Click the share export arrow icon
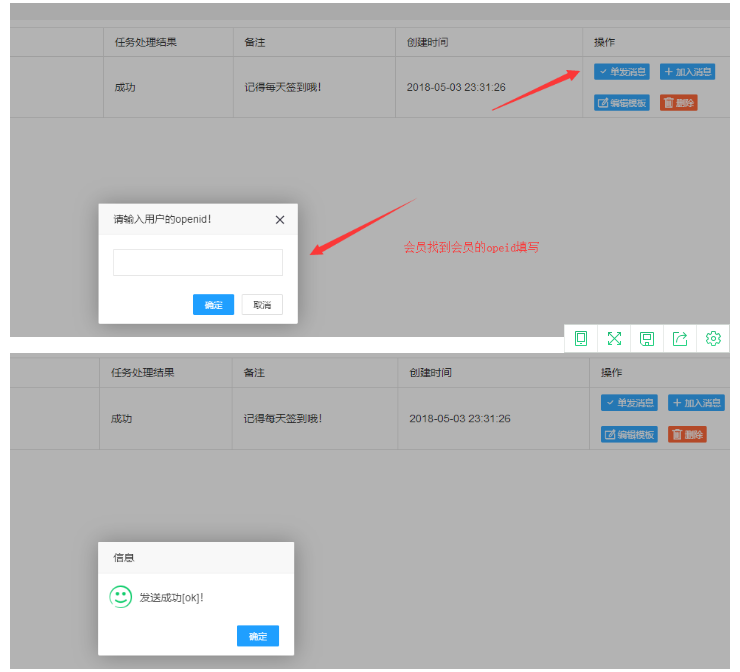Viewport: 740px width, 672px height. [680, 339]
